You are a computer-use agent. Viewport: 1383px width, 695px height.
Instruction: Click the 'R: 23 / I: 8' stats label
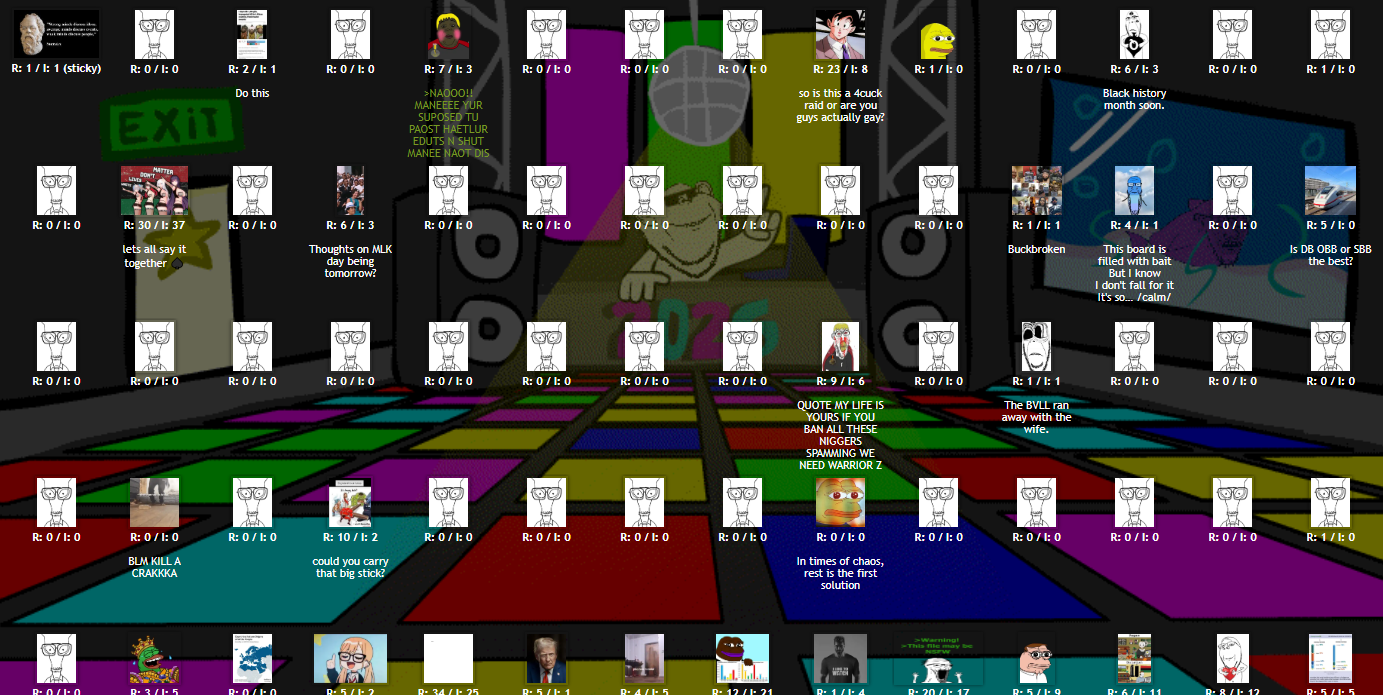click(x=840, y=69)
